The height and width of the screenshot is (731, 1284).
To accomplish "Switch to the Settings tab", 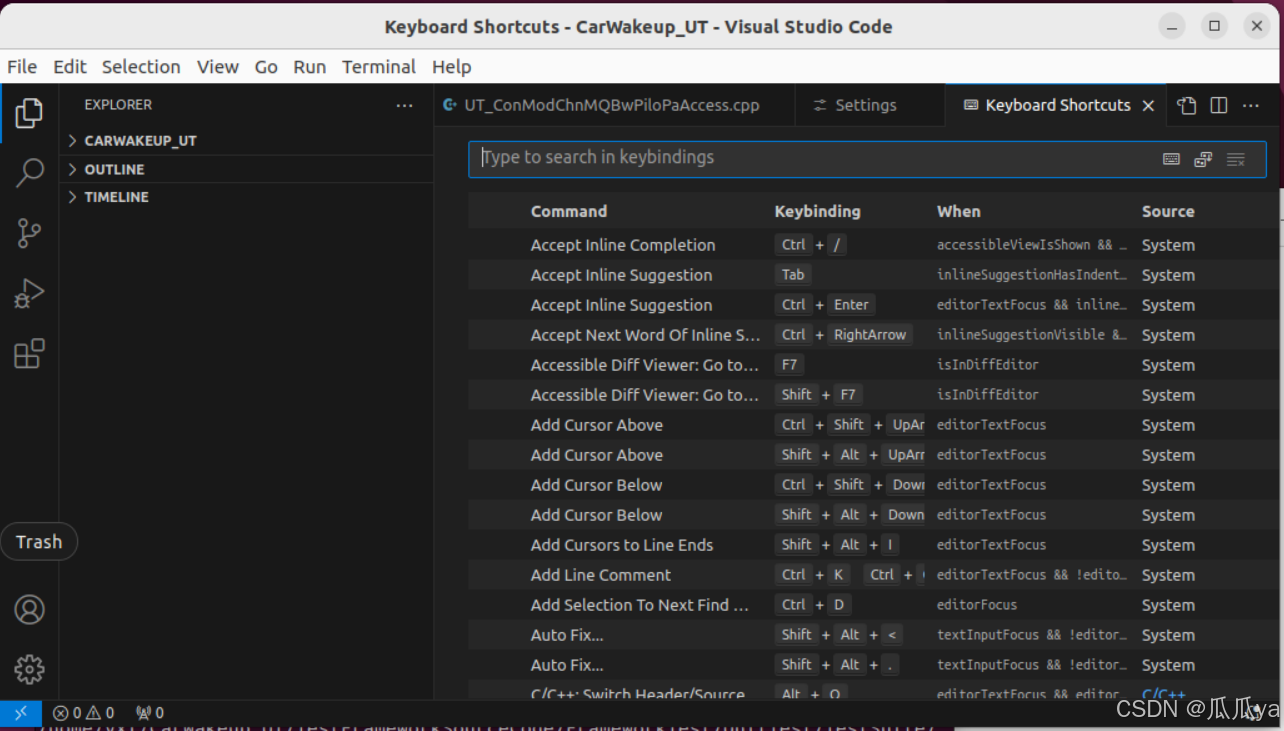I will (869, 105).
